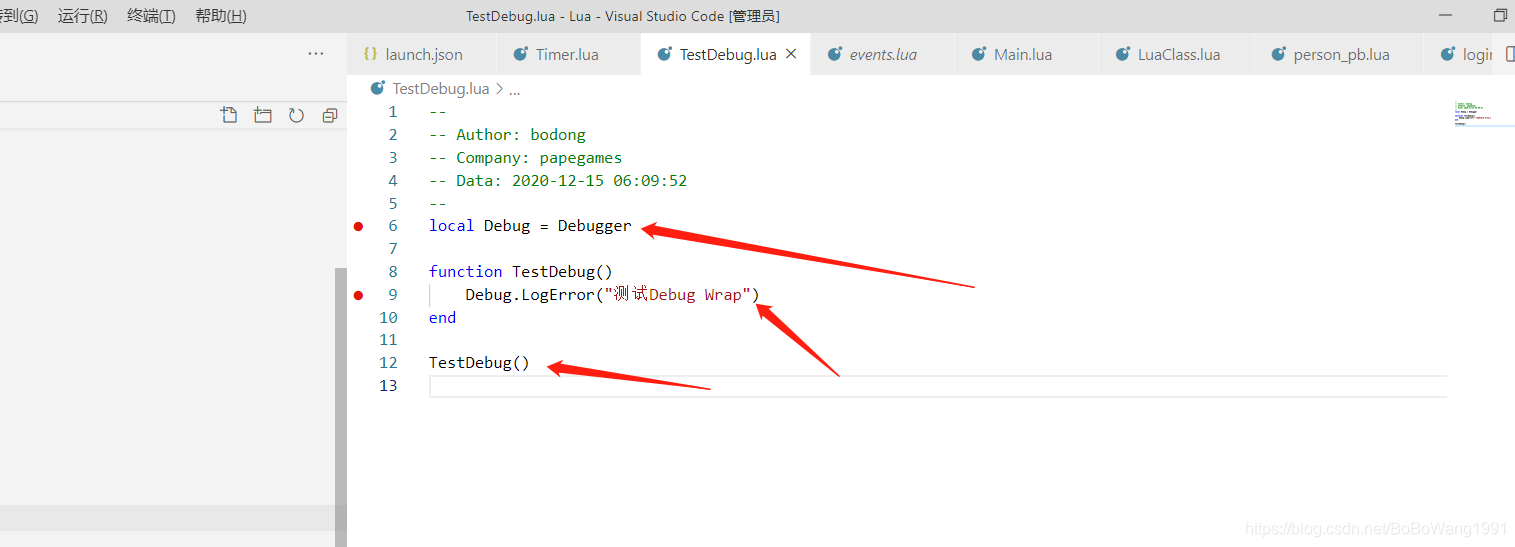The height and width of the screenshot is (547, 1515).
Task: Minimize the VS Code window
Action: pos(1445,16)
